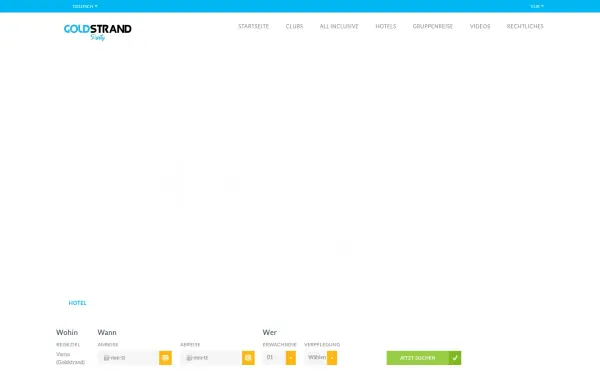This screenshot has width=600, height=375.
Task: Open the Gruppenreise menu item
Action: pyautogui.click(x=433, y=26)
